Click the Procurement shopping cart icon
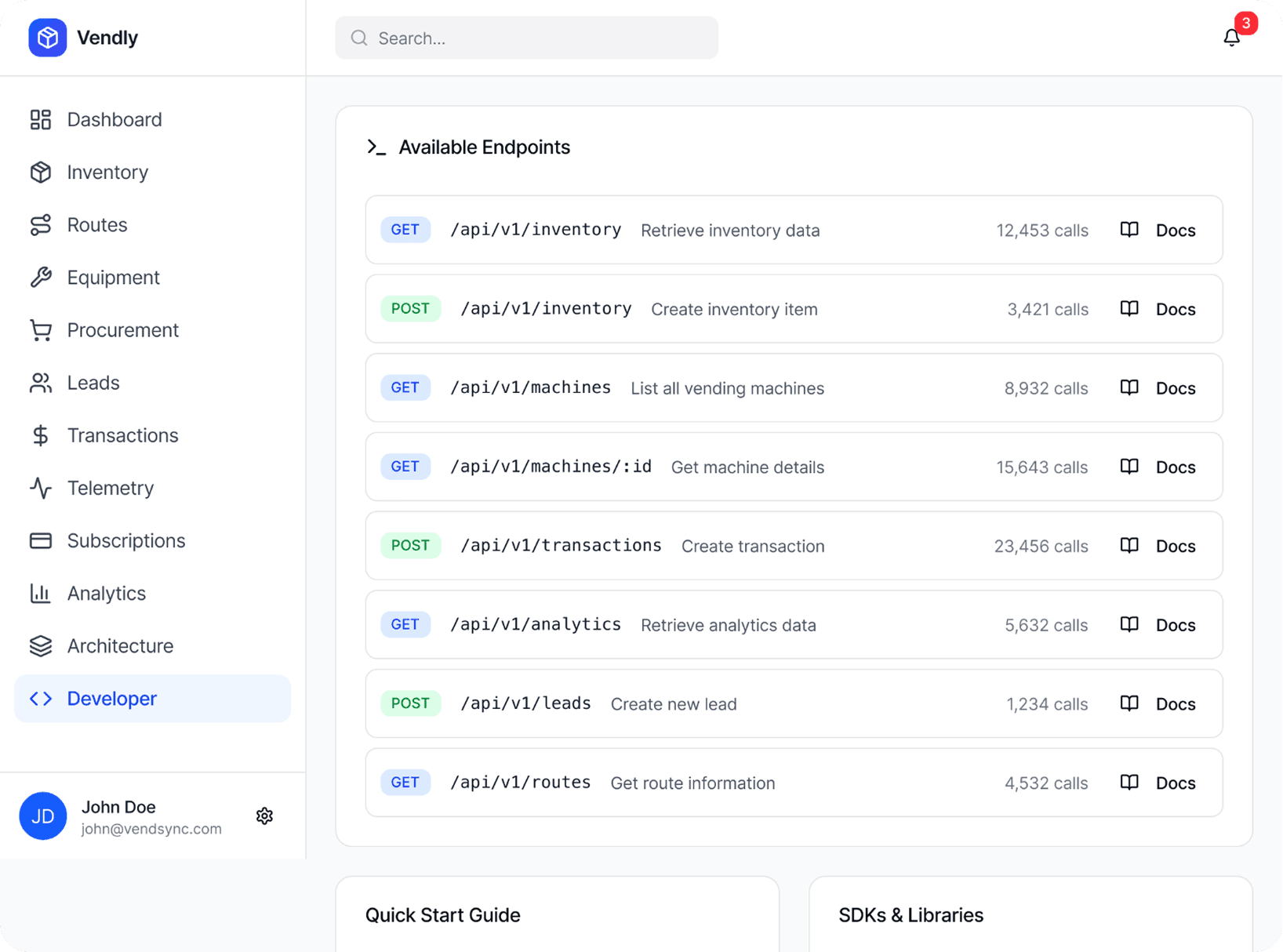 (41, 329)
